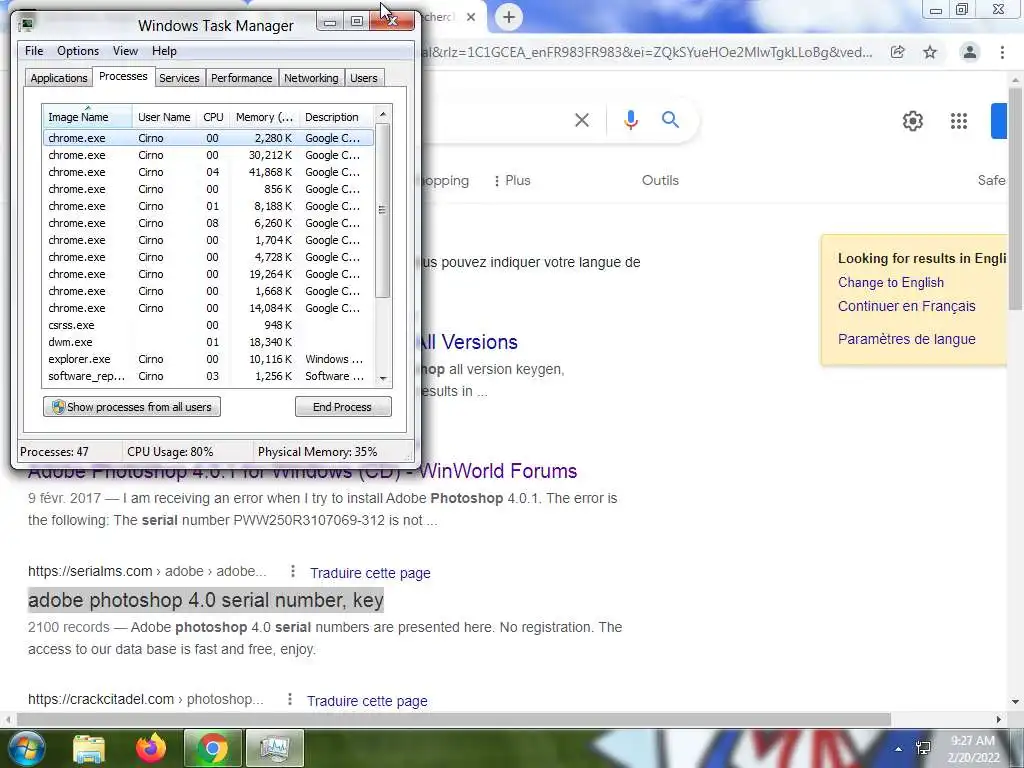This screenshot has width=1024, height=768.
Task: Open adobe photoshop 4.0 serial number result
Action: 206,600
